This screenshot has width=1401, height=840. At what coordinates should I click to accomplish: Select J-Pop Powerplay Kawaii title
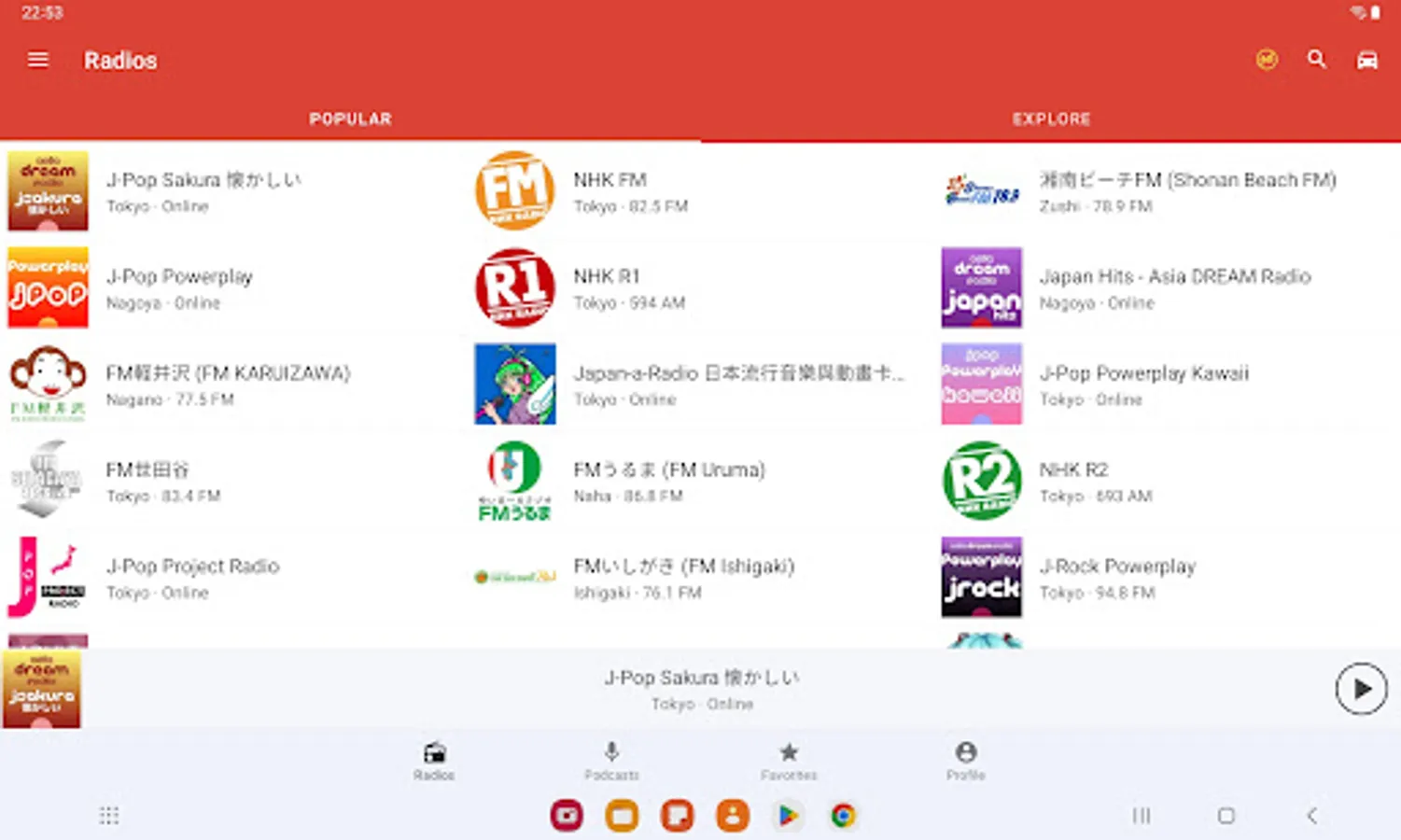tap(1144, 373)
